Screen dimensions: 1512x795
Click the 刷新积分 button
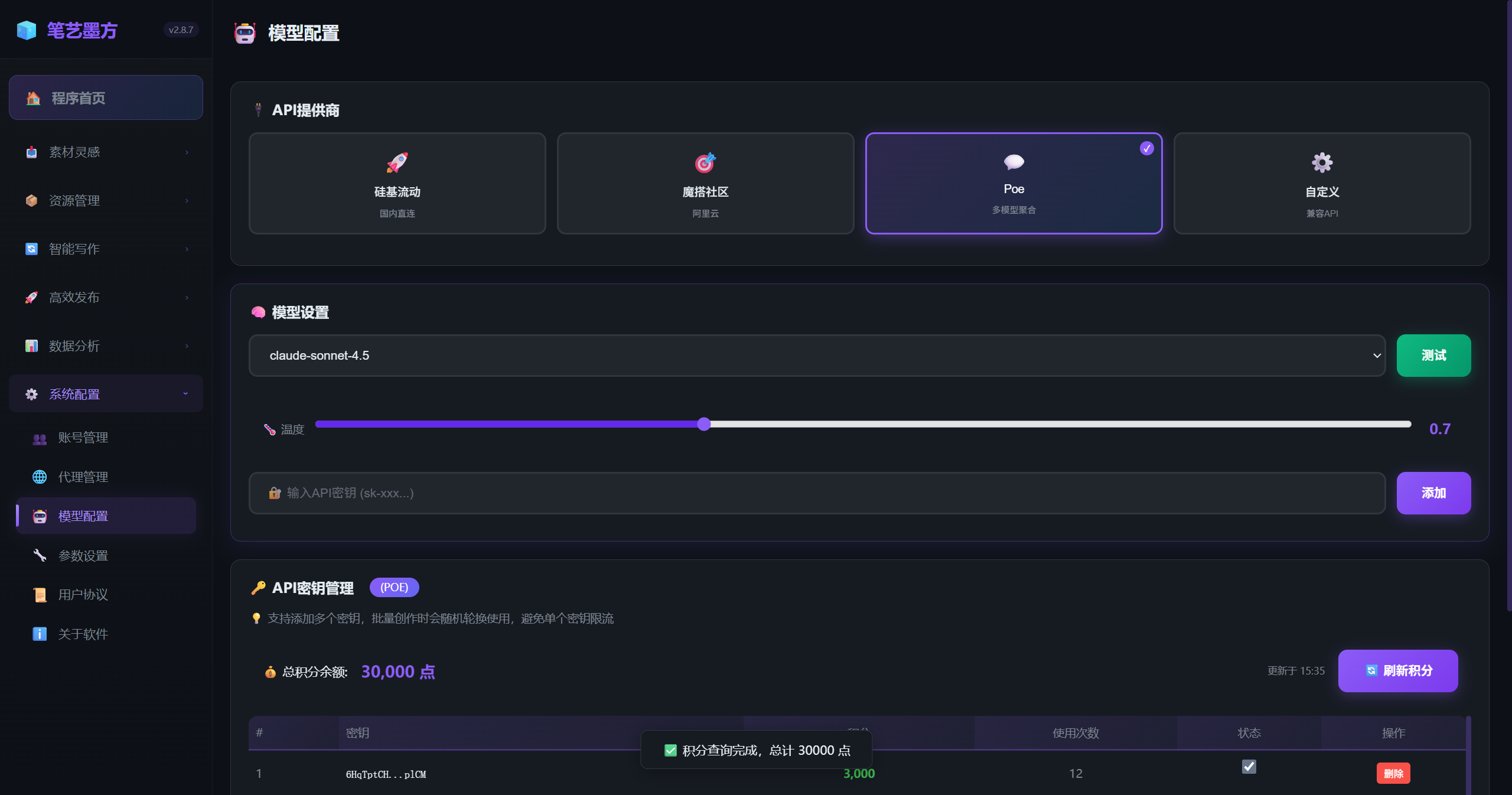coord(1397,671)
